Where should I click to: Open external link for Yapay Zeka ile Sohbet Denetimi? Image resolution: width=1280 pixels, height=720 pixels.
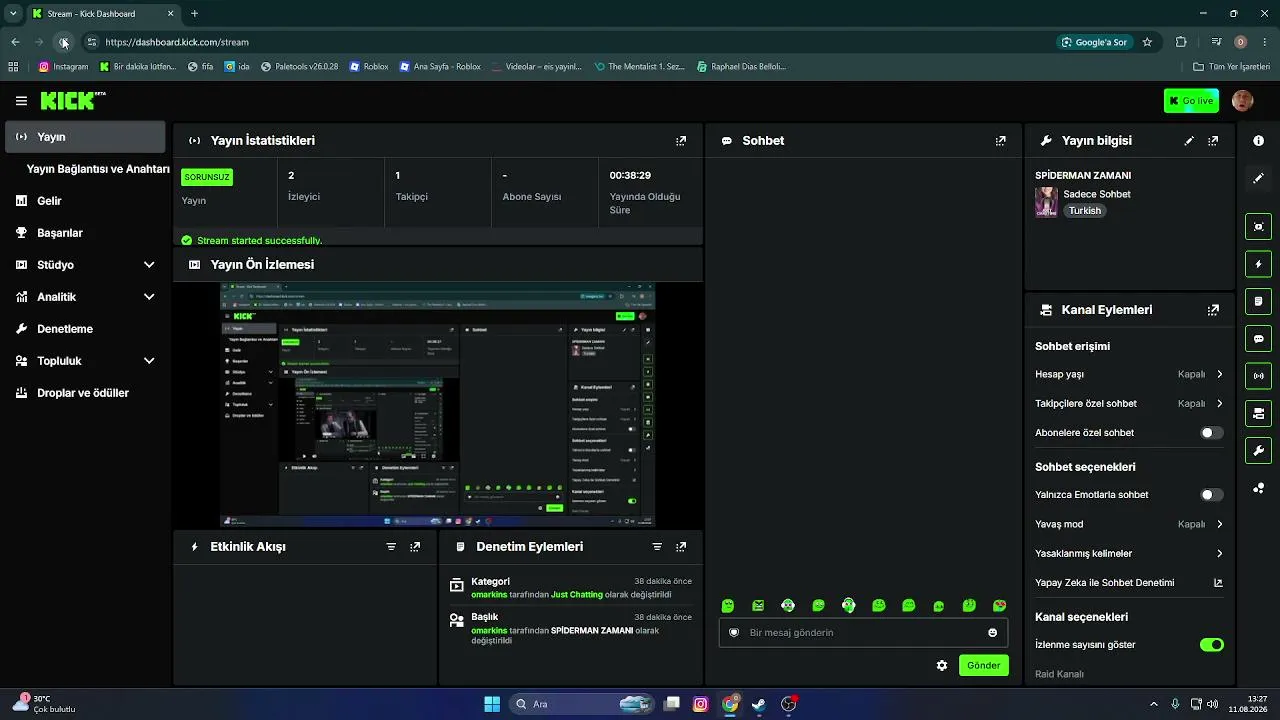(x=1218, y=583)
